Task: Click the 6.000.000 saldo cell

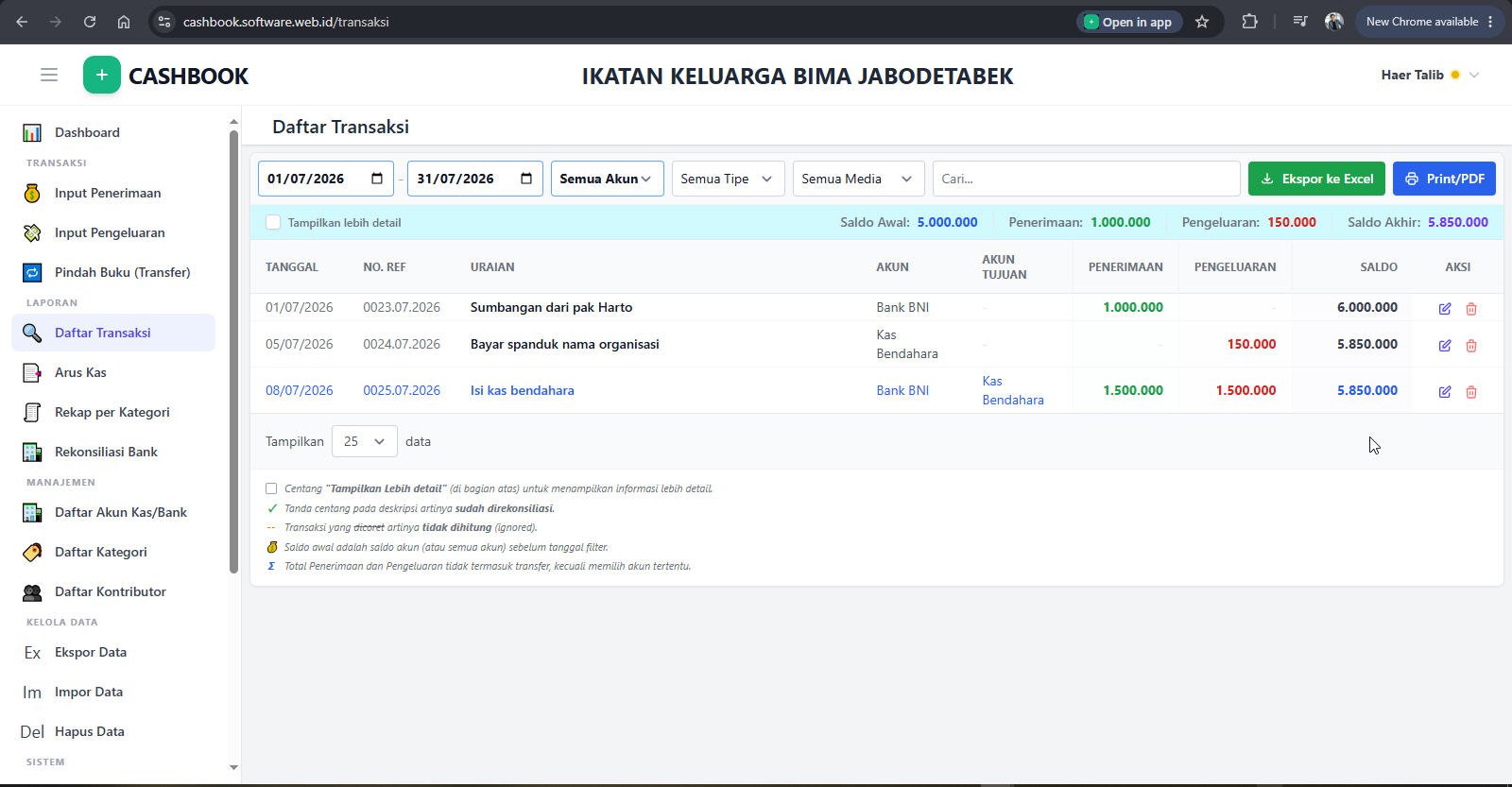Action: tap(1367, 308)
